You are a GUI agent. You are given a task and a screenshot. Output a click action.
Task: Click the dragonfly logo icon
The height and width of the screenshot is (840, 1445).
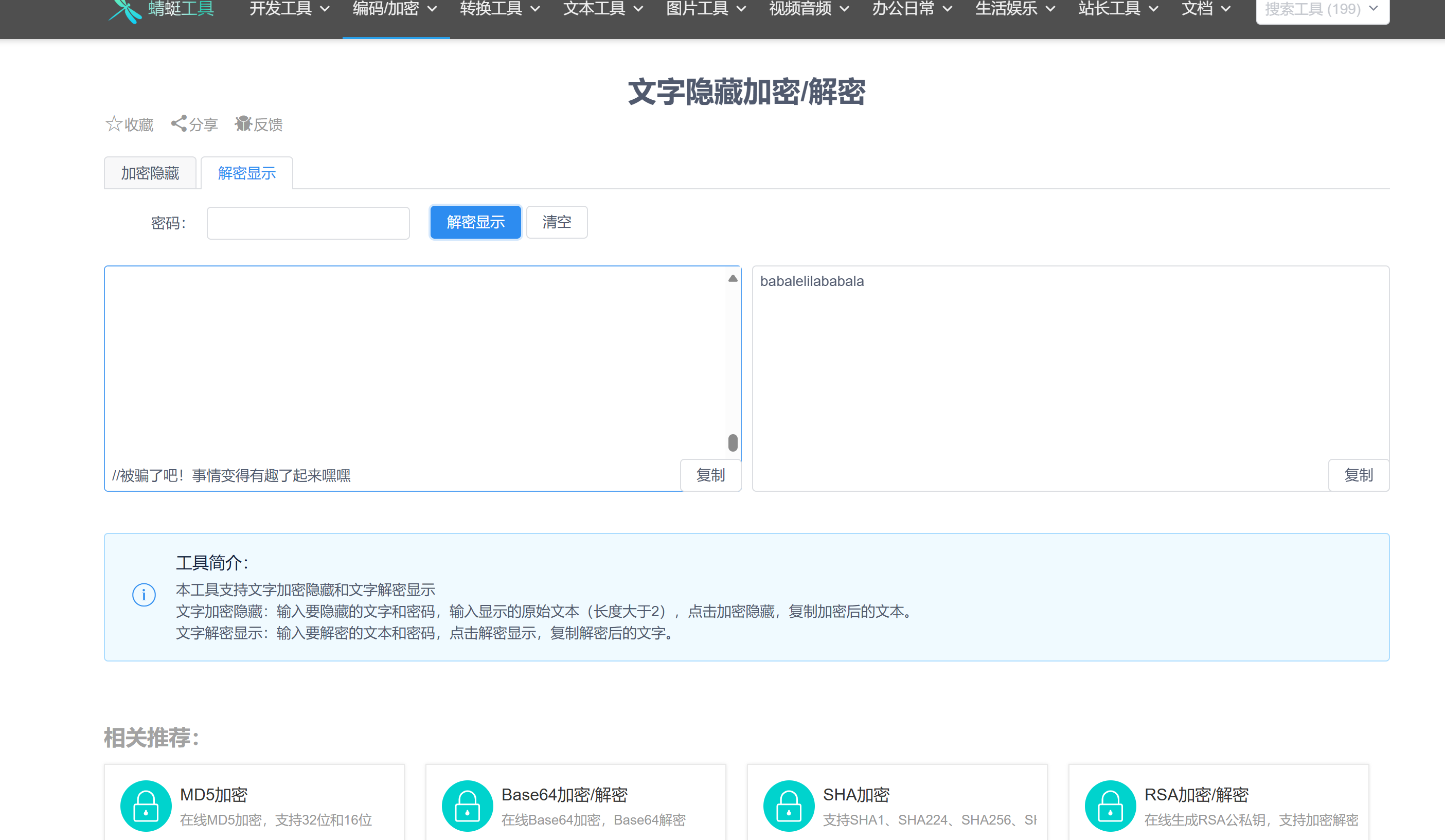click(x=125, y=10)
